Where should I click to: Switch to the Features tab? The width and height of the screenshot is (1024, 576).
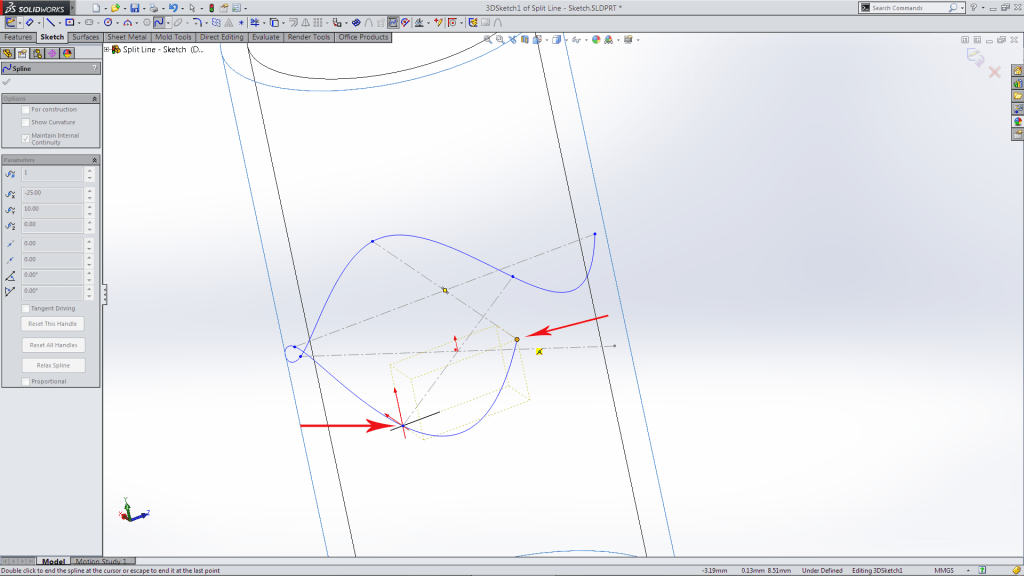(20, 36)
